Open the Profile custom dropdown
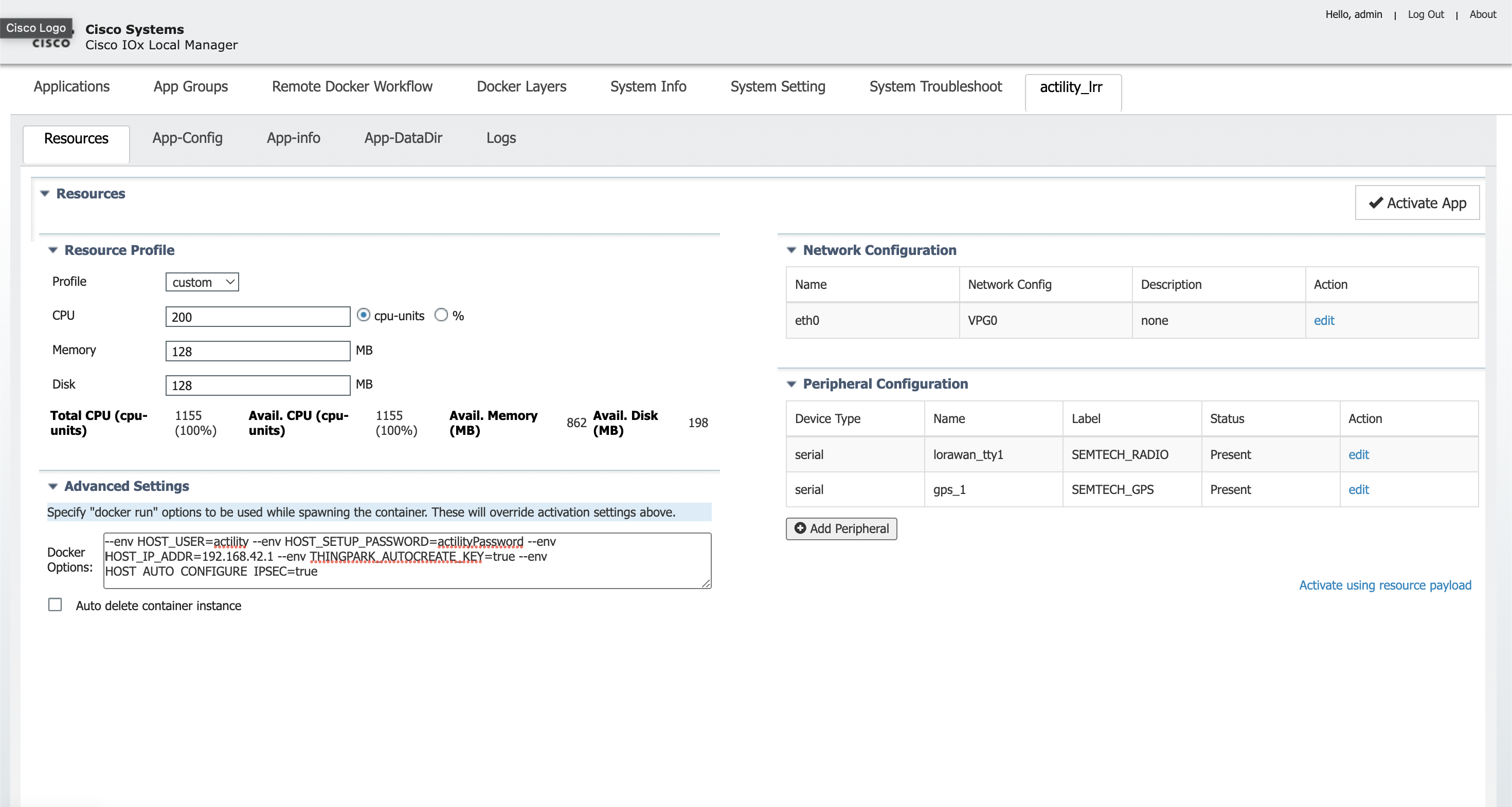 coord(202,282)
